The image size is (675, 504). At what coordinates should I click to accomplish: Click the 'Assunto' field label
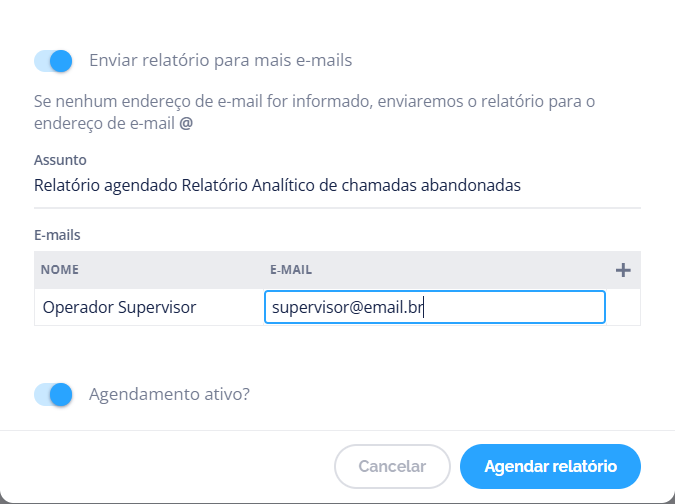tap(60, 160)
